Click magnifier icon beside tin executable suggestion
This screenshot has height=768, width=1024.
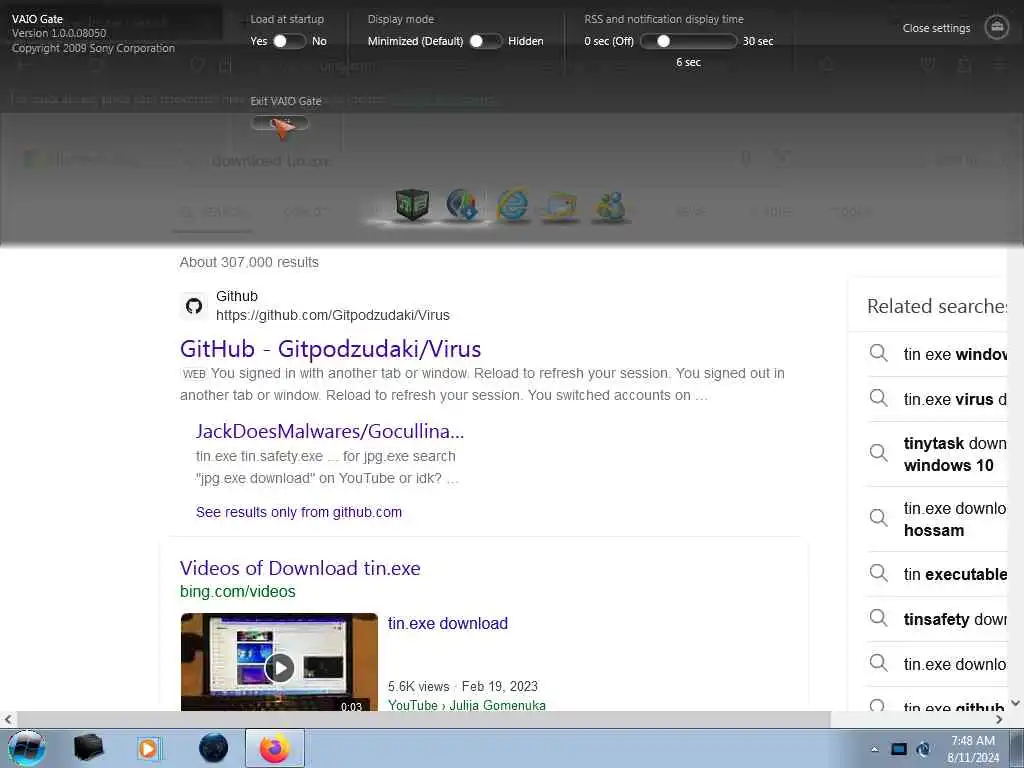coord(878,573)
